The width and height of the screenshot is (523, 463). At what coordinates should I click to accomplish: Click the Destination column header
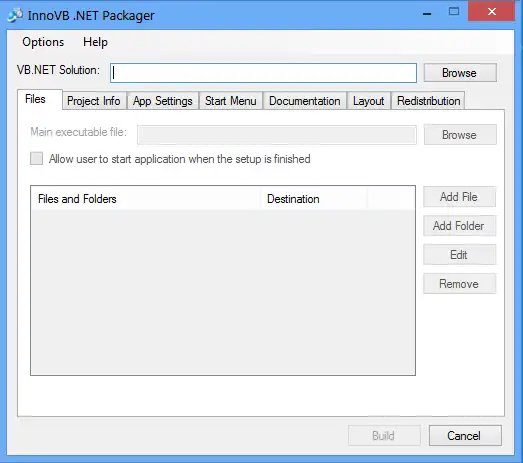coord(314,199)
